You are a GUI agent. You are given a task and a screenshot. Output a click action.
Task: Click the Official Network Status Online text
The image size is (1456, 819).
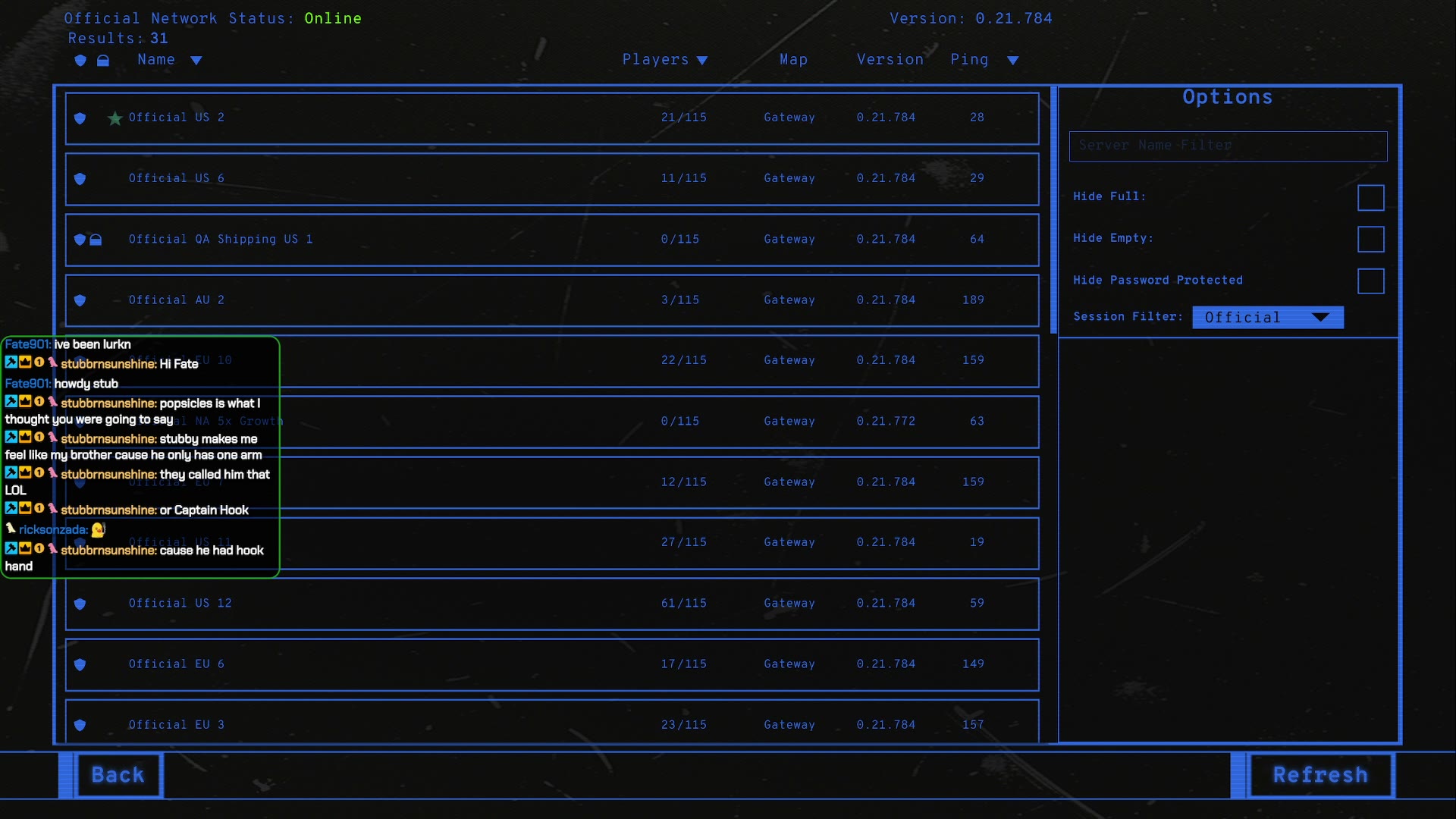[x=212, y=18]
